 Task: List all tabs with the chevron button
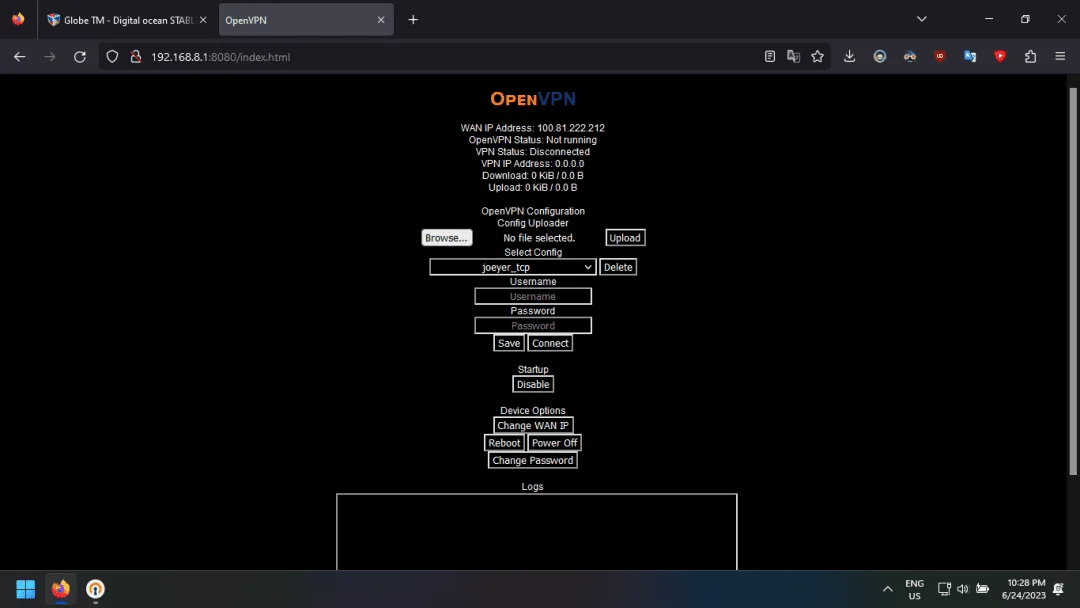tap(922, 19)
